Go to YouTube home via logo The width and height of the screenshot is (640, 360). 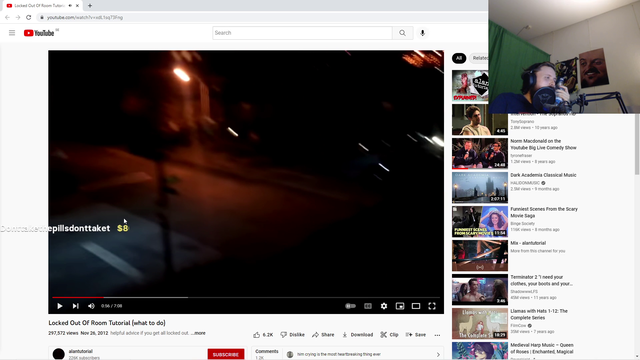(39, 33)
